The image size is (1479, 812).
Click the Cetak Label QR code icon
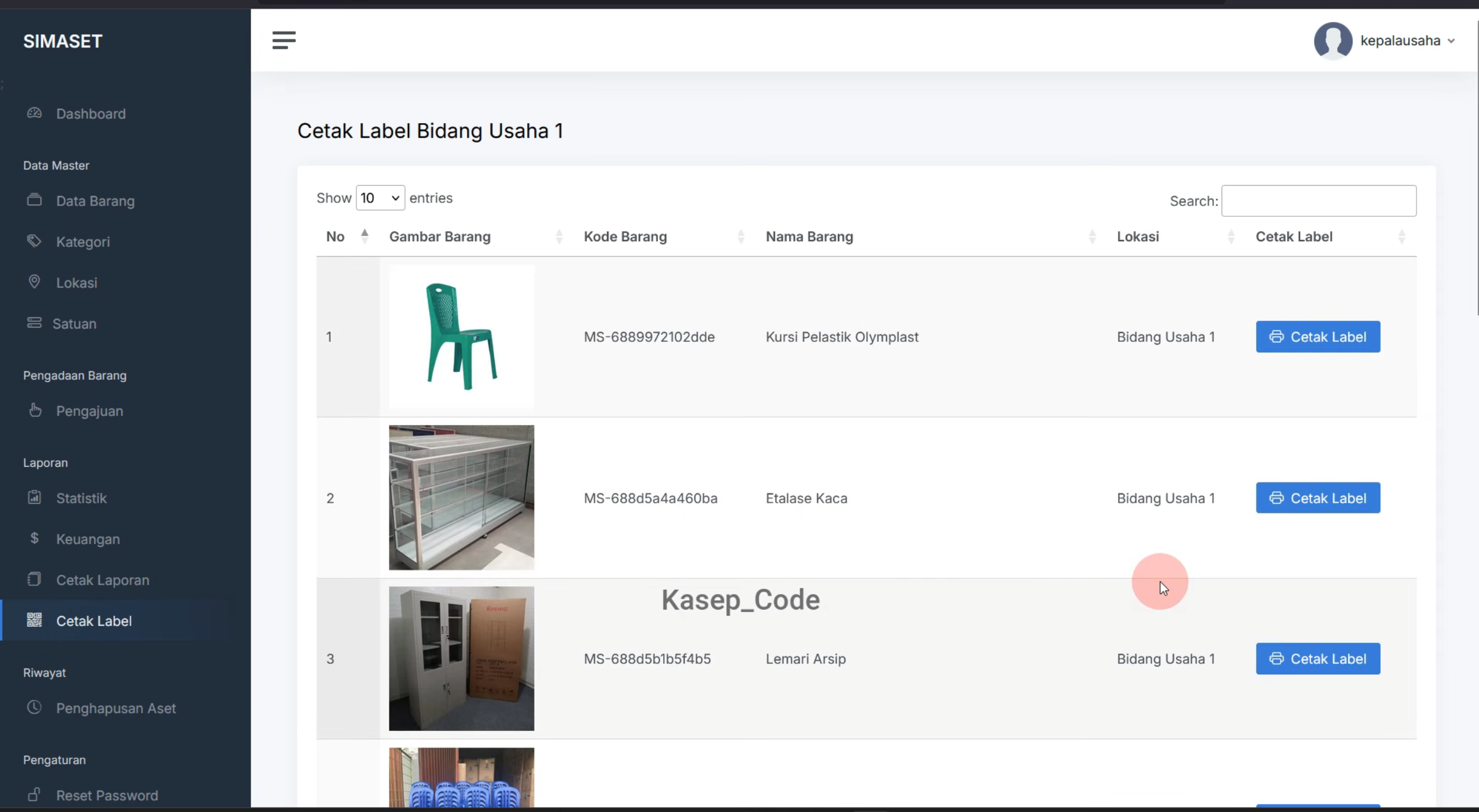[x=34, y=620]
